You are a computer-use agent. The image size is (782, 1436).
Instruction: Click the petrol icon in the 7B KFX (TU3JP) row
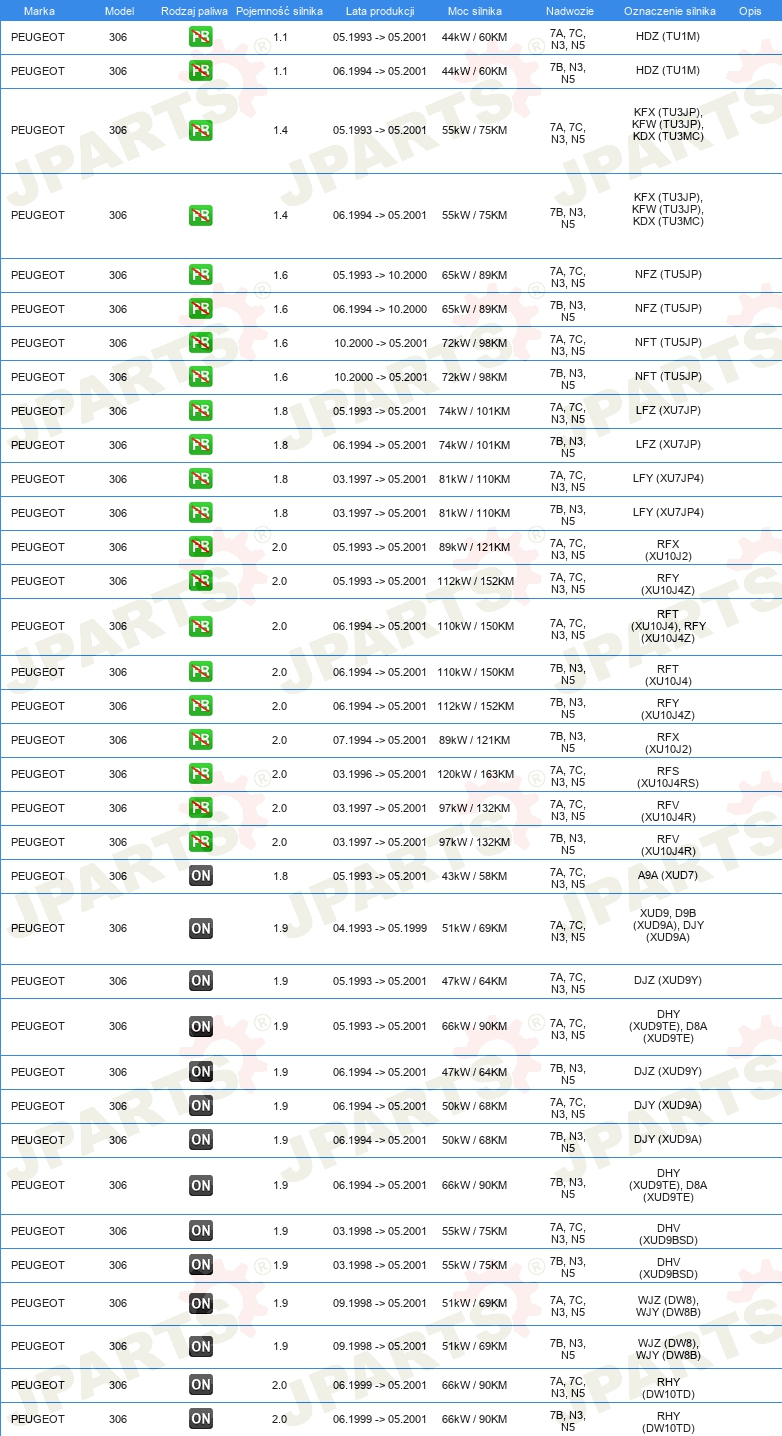201,215
